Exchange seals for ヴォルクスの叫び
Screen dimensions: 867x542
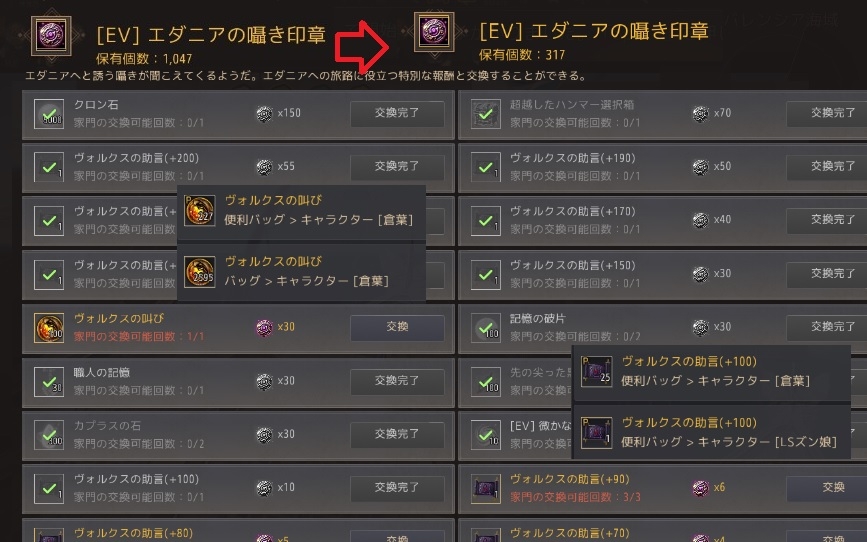[x=397, y=327]
